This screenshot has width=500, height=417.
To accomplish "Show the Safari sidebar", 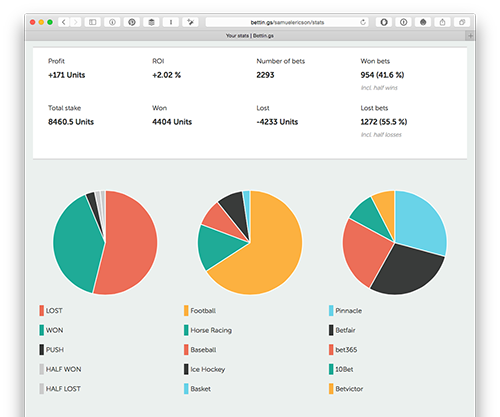I will tap(93, 22).
